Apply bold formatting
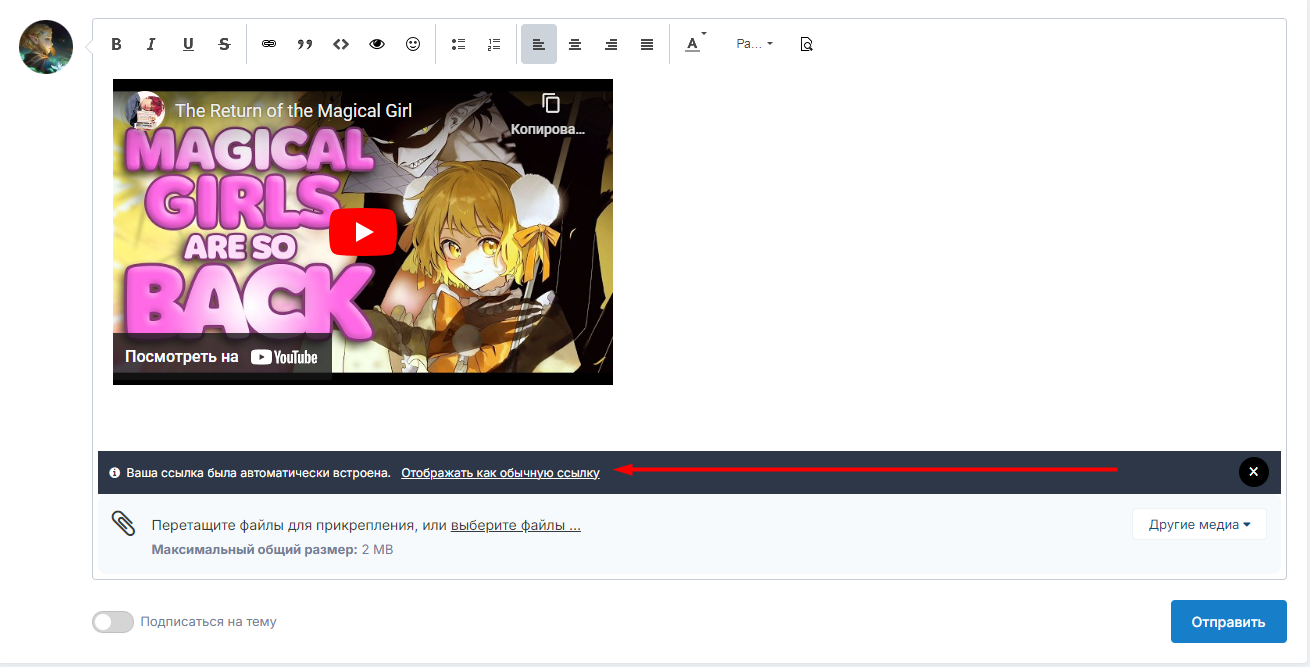 (115, 43)
